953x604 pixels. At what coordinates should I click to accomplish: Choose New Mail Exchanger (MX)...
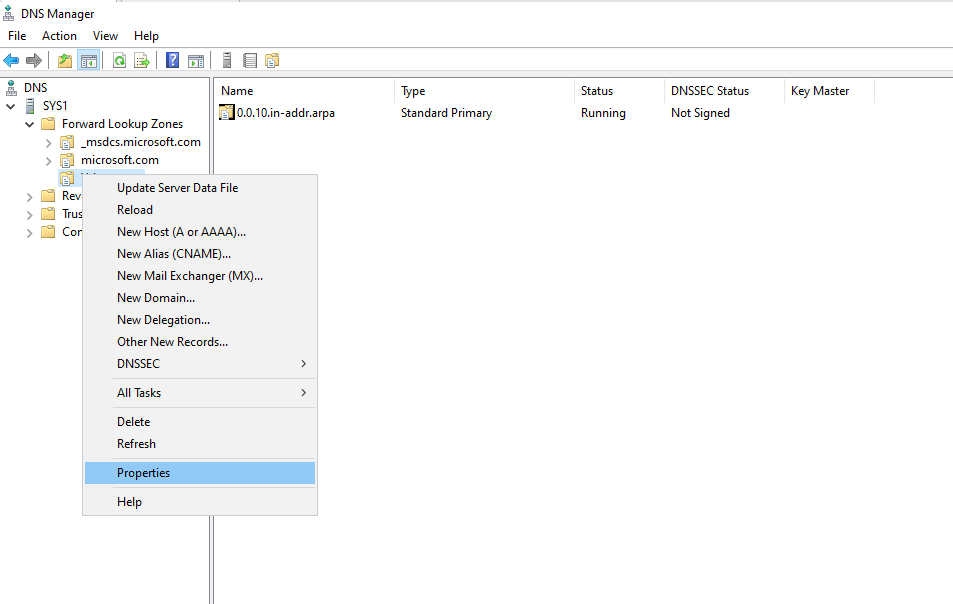[200, 276]
